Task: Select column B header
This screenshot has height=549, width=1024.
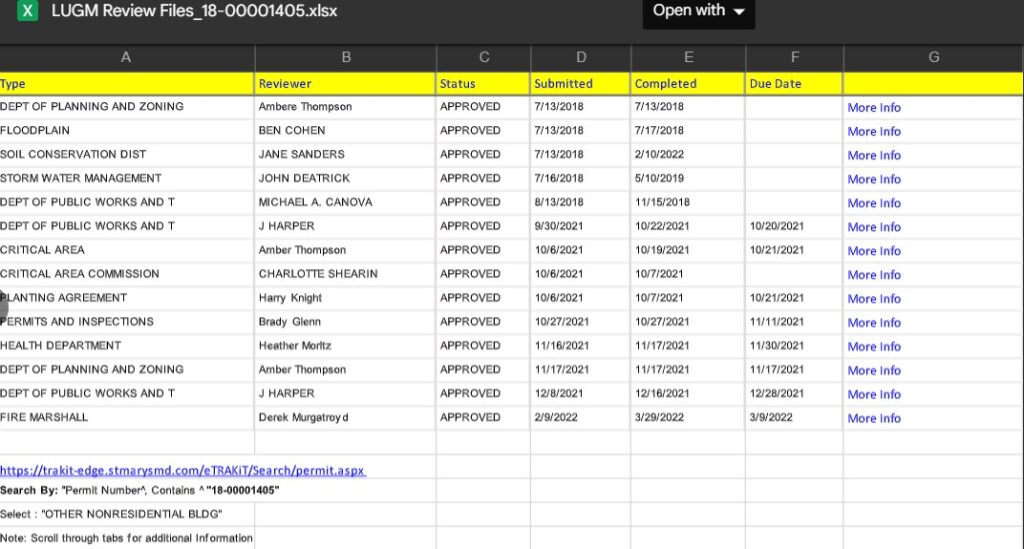Action: click(x=346, y=57)
